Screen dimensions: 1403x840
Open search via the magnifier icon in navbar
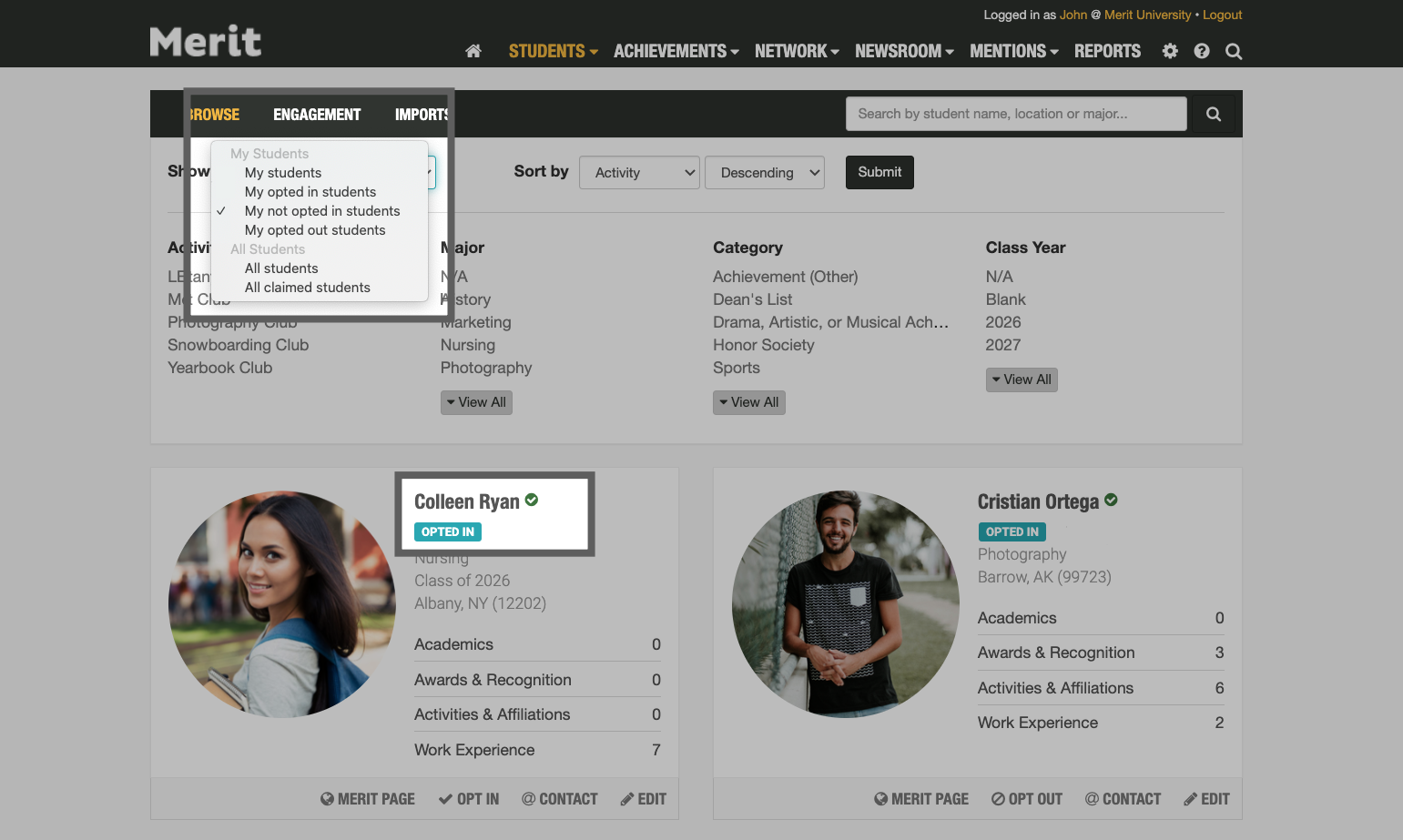[x=1234, y=51]
